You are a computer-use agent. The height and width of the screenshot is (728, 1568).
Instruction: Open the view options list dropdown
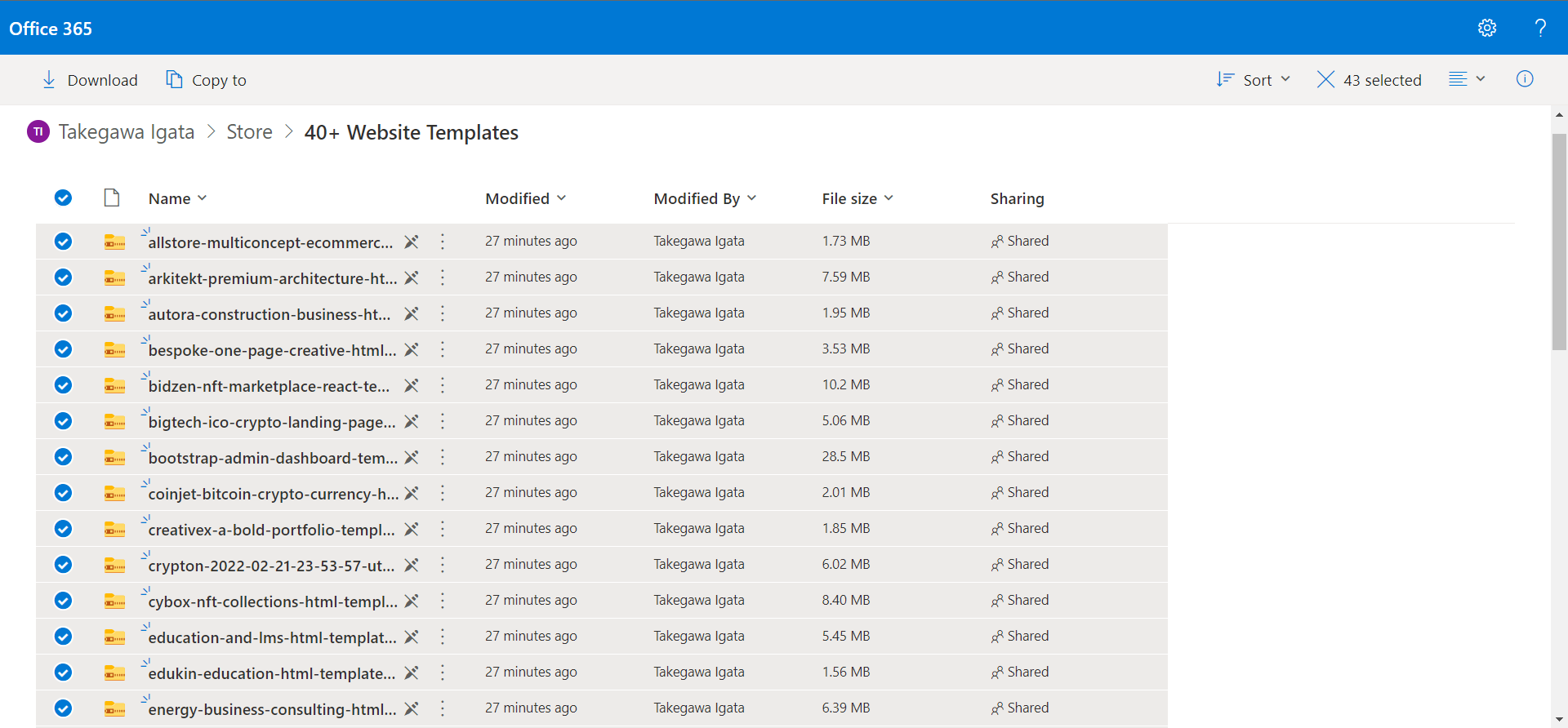click(x=1467, y=79)
